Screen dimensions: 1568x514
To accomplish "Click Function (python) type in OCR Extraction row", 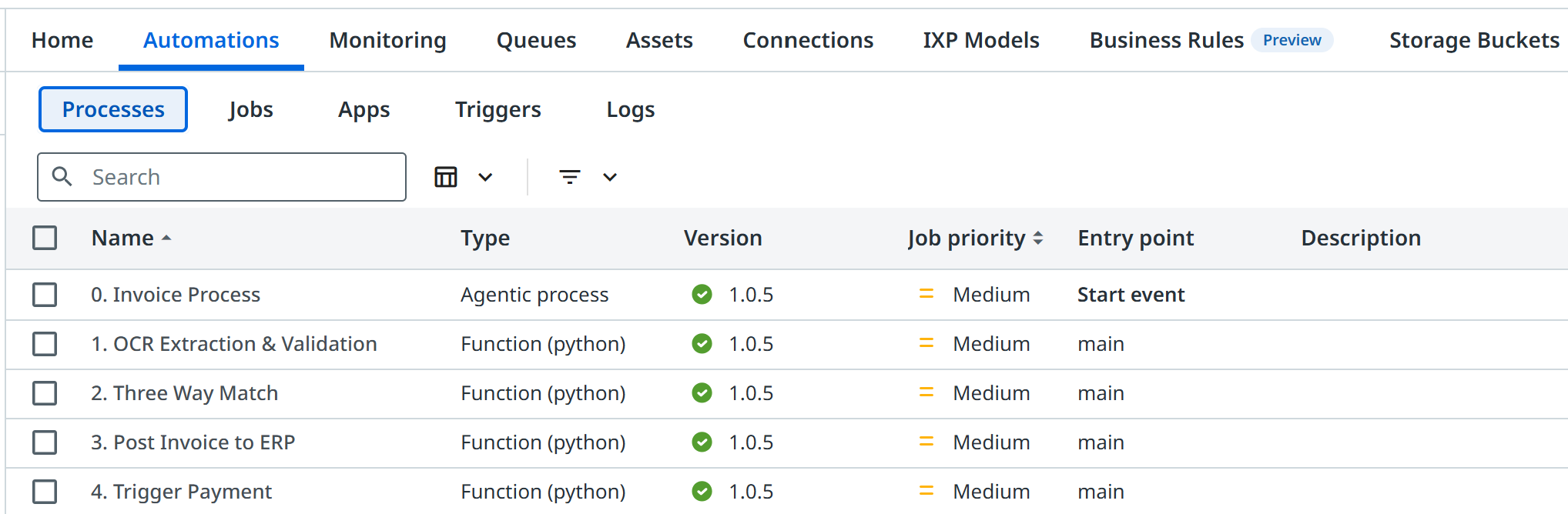I will 543,344.
